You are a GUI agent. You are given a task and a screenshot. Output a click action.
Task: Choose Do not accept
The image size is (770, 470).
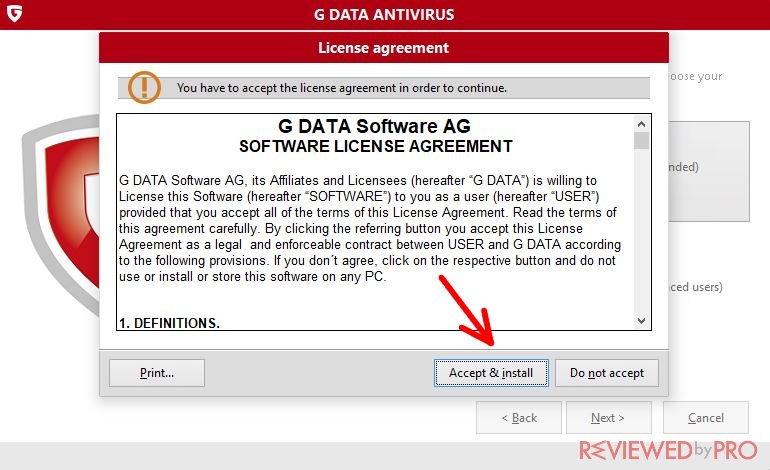pos(606,373)
